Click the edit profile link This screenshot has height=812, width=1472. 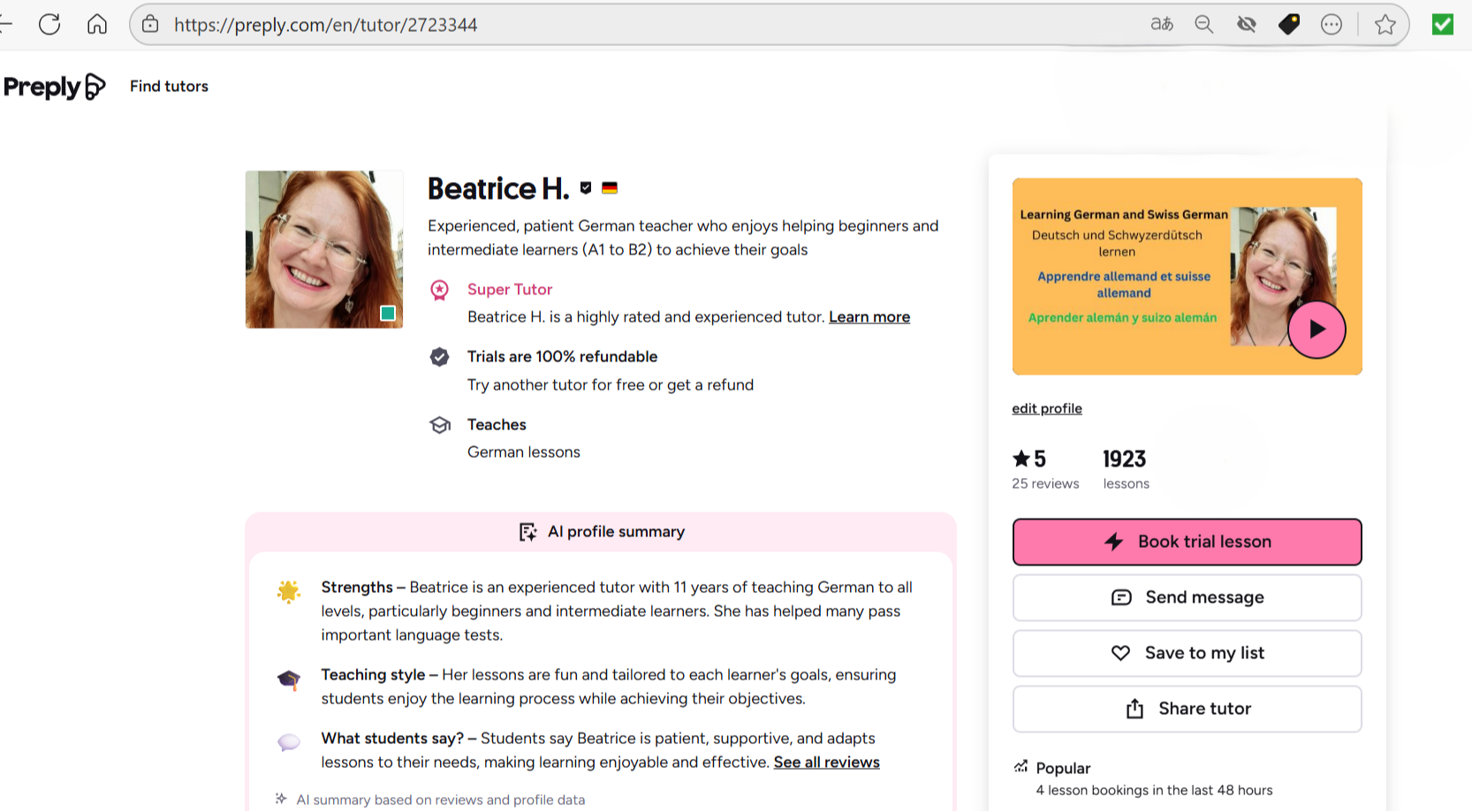[x=1047, y=408]
